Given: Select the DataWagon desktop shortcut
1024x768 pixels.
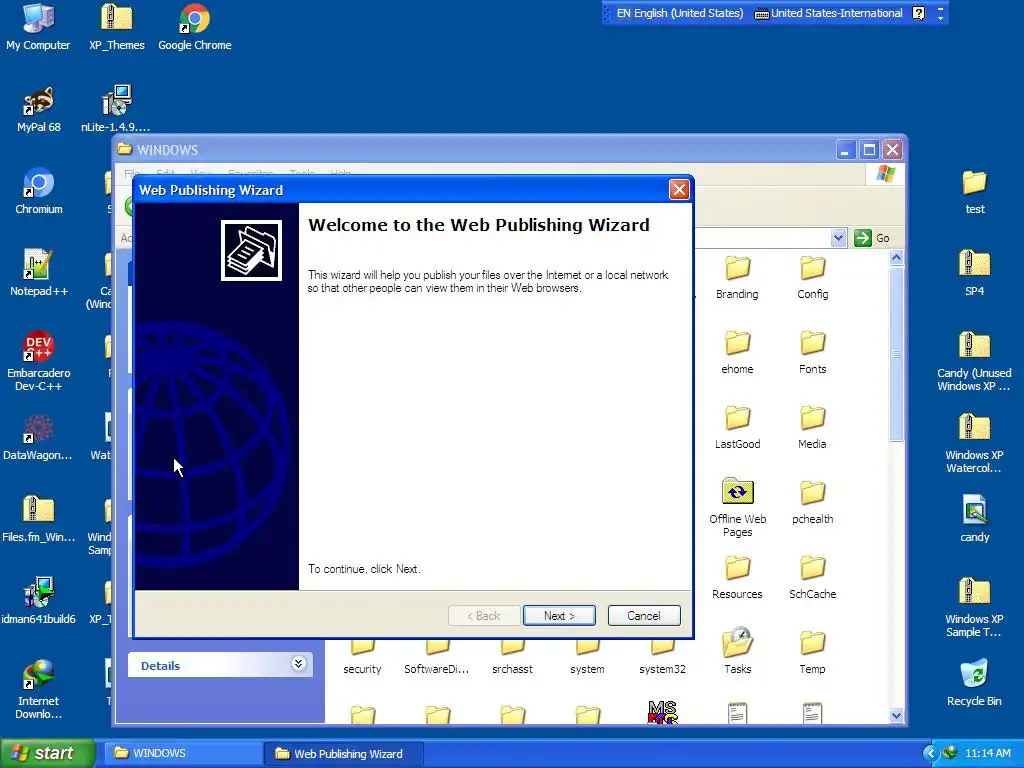Looking at the screenshot, I should coord(37,438).
